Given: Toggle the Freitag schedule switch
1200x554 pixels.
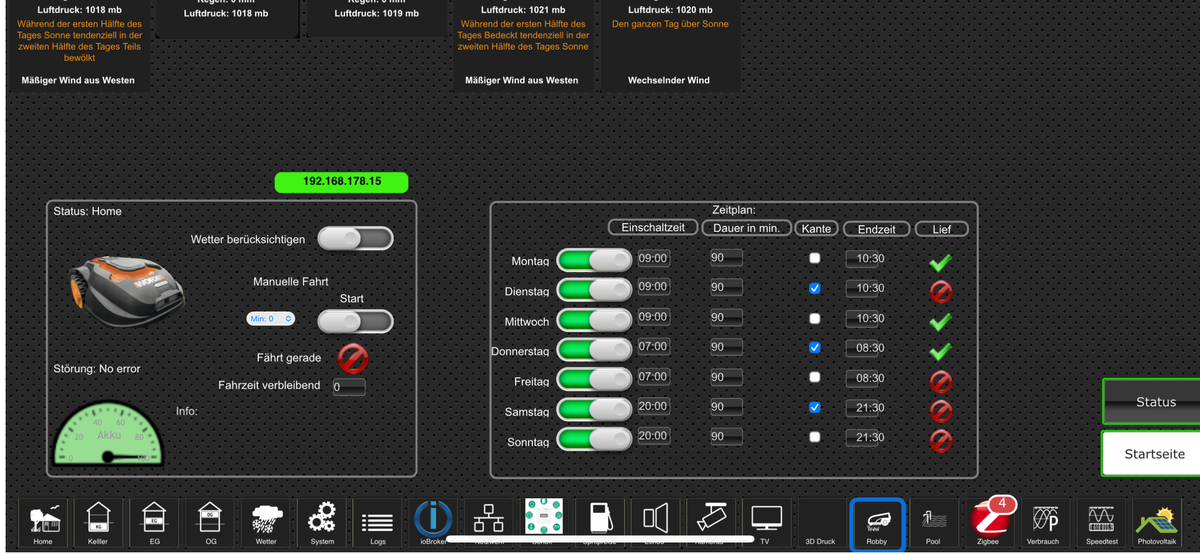Looking at the screenshot, I should click(x=594, y=380).
